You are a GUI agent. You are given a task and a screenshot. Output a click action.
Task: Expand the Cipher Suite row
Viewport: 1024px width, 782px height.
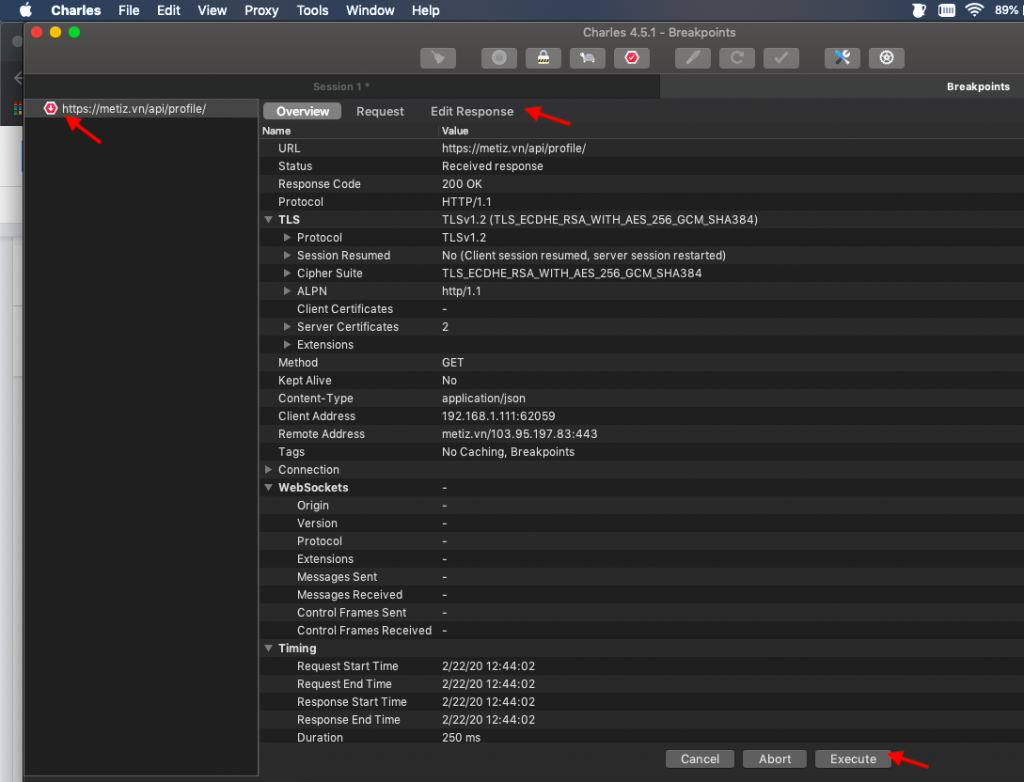[287, 273]
